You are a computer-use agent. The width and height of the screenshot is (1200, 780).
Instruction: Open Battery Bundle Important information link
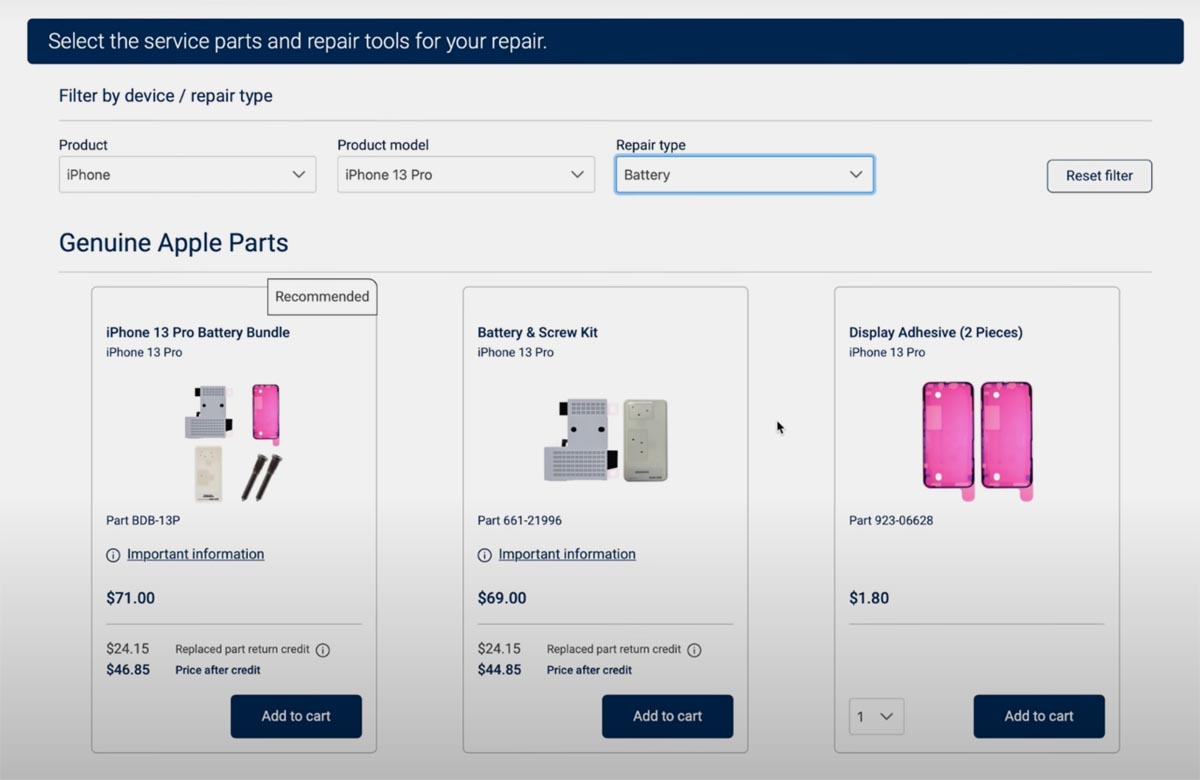point(196,554)
